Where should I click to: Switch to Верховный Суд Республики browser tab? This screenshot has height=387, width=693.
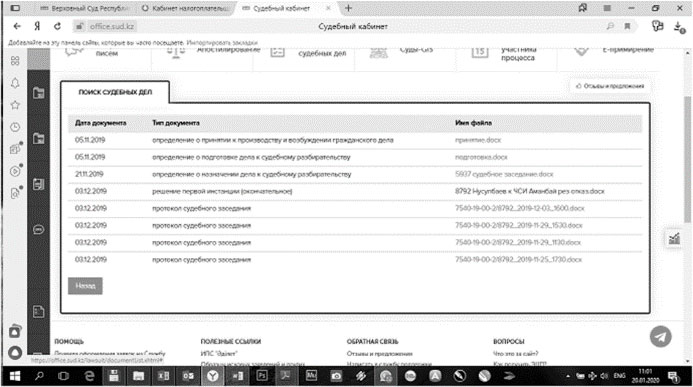point(84,8)
